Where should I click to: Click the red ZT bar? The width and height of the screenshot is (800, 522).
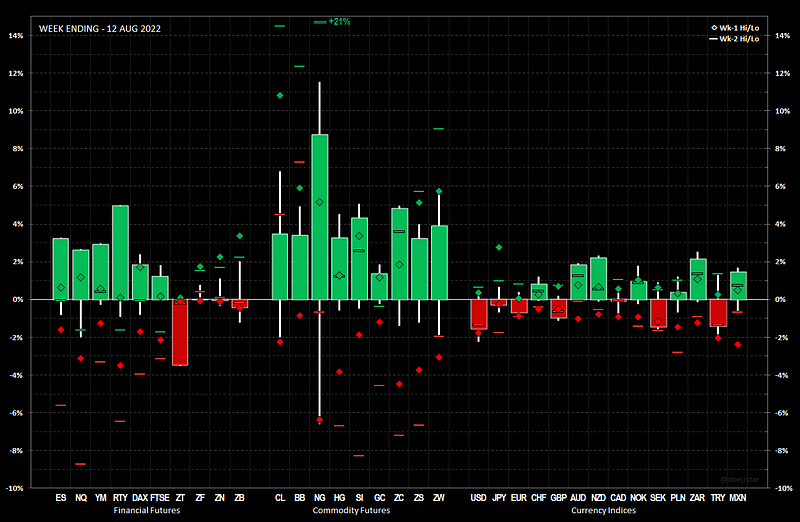click(x=180, y=332)
